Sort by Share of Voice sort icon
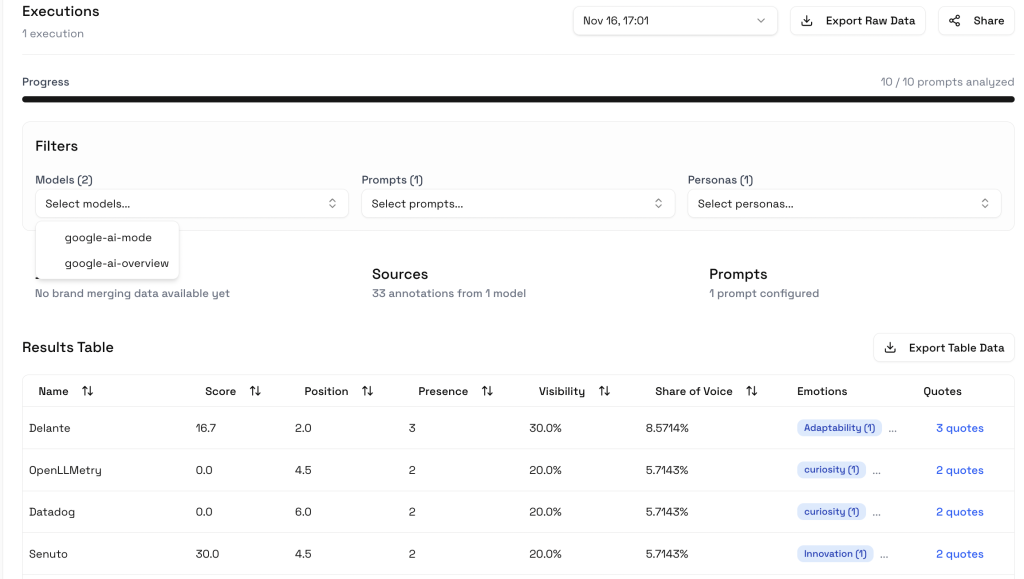The image size is (1024, 579). [751, 391]
